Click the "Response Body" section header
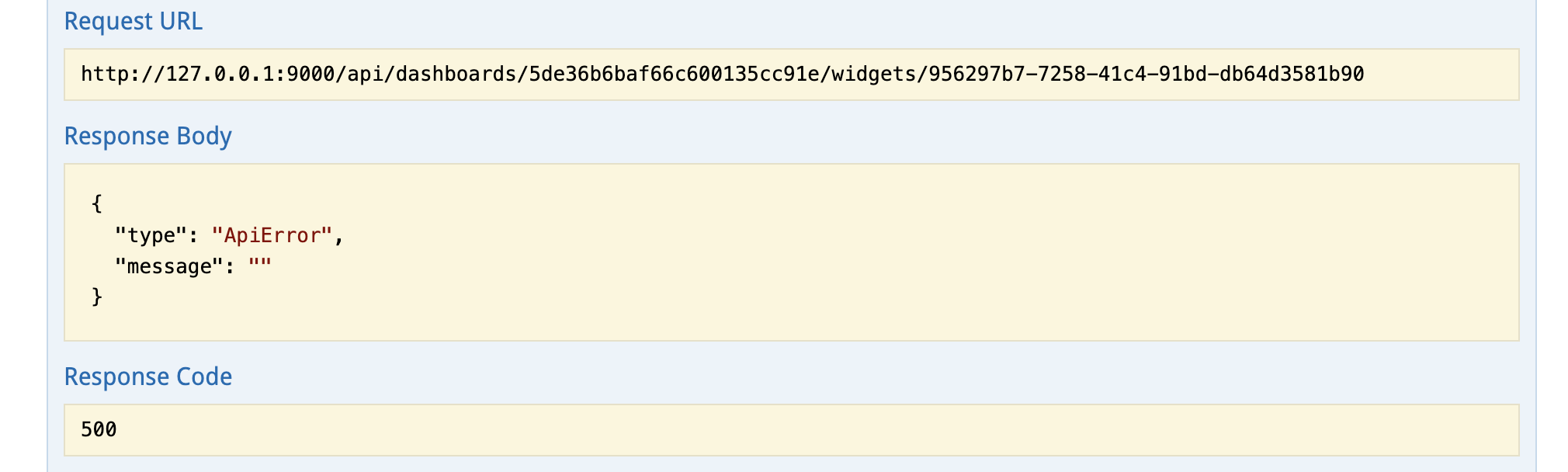1568x472 pixels. pos(149,136)
